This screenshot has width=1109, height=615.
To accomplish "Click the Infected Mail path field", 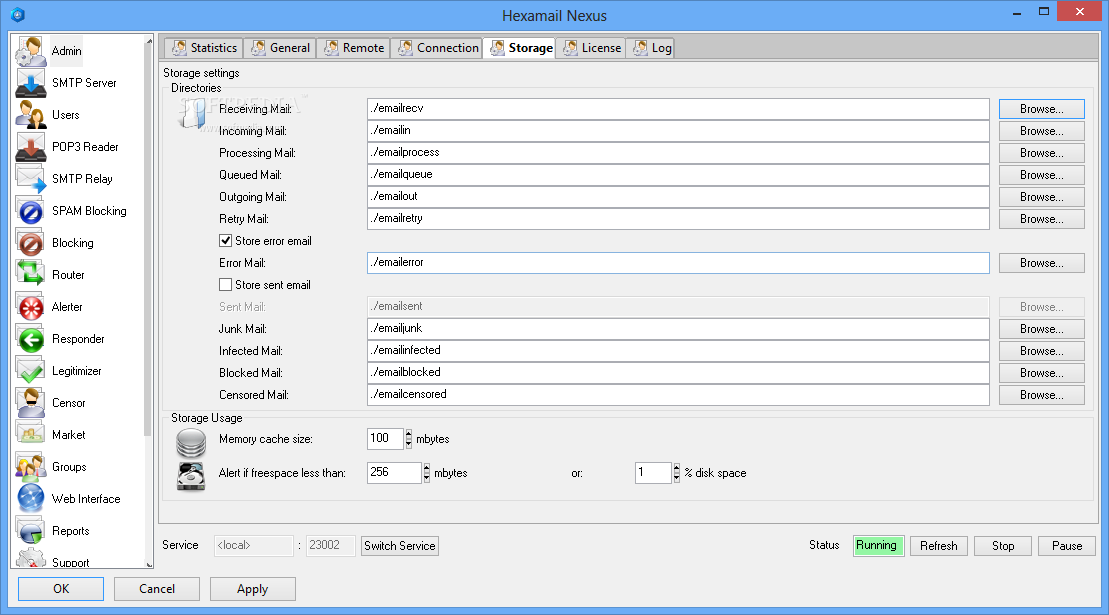I will coord(678,351).
